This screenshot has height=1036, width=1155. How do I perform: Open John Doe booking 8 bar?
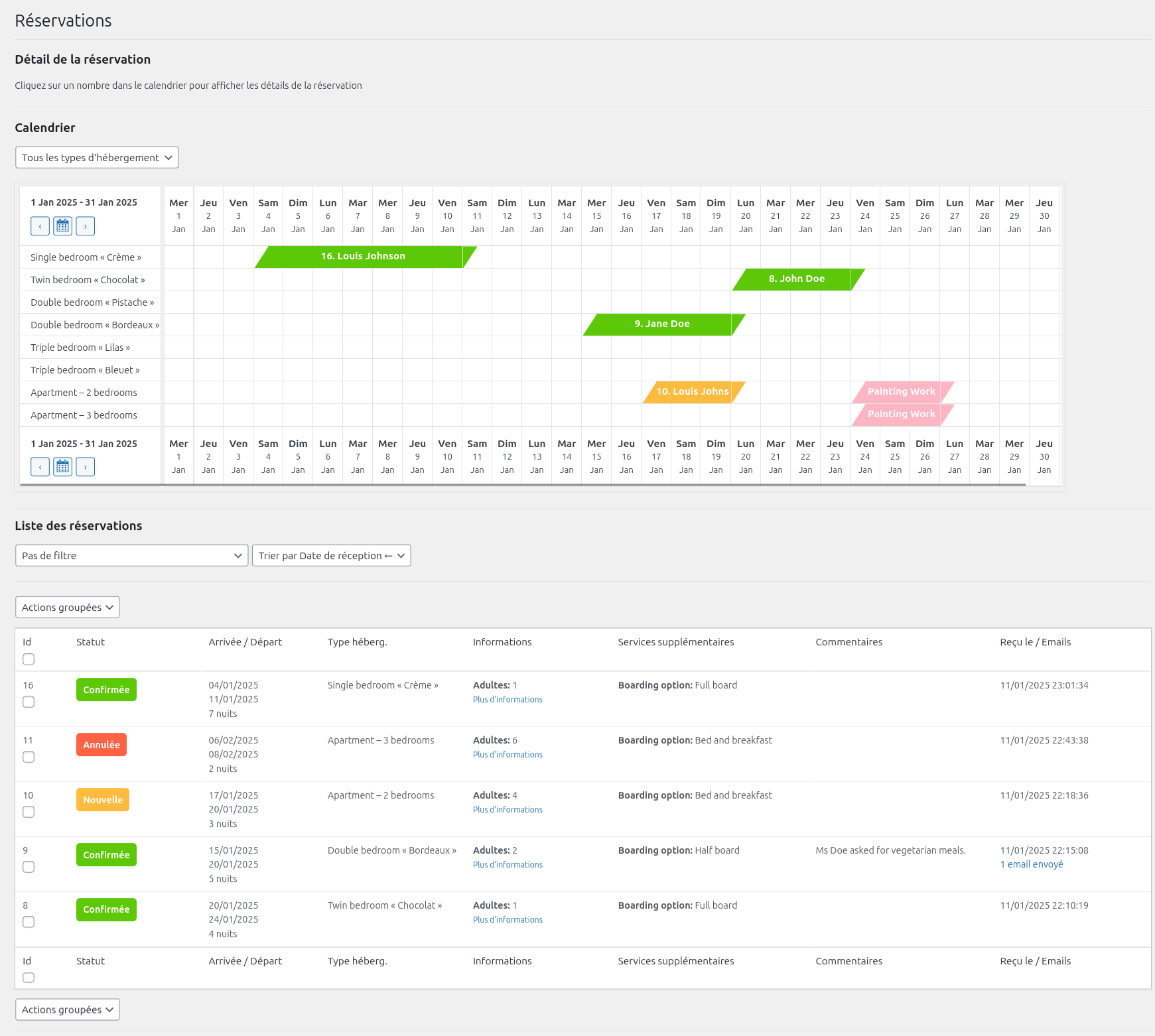[x=797, y=279]
